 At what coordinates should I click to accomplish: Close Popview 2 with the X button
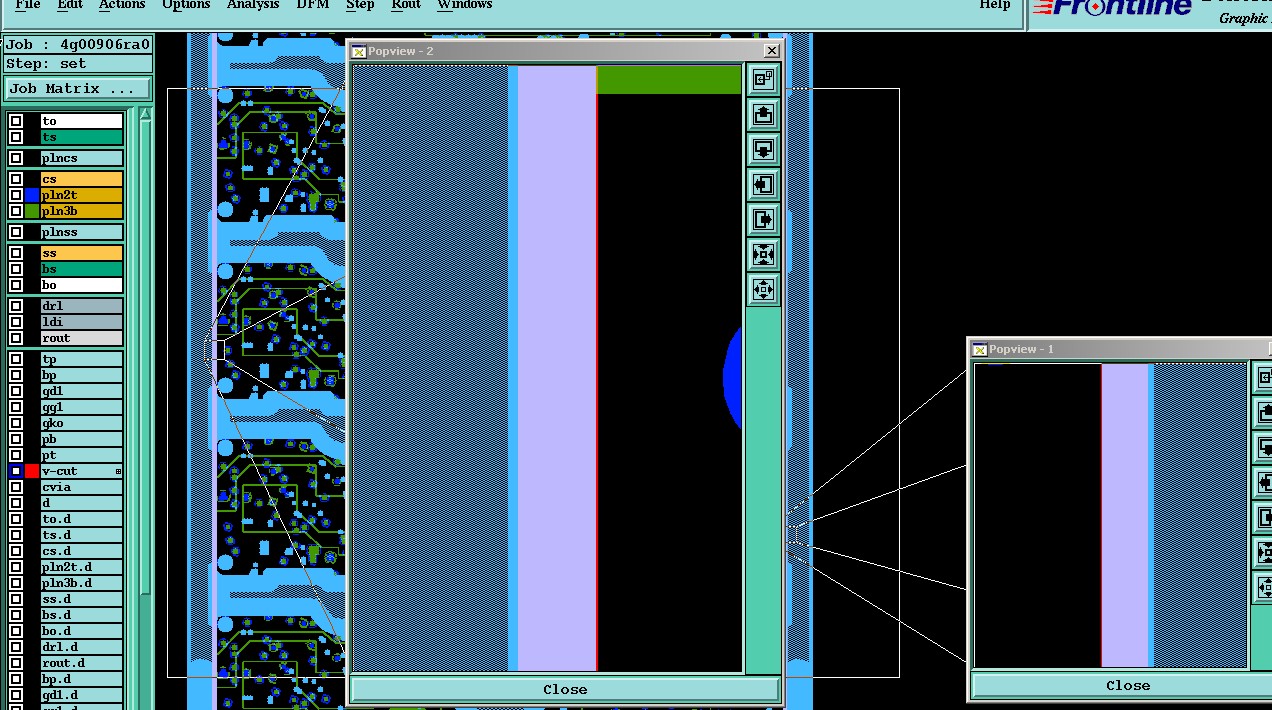pos(772,51)
